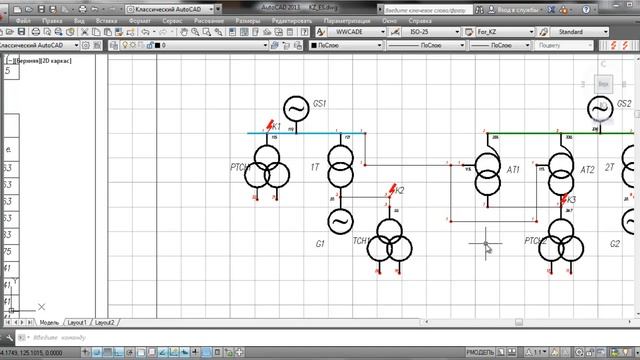Open the DesignCenter toolbar icon
This screenshot has width=640, height=360.
(x=244, y=32)
